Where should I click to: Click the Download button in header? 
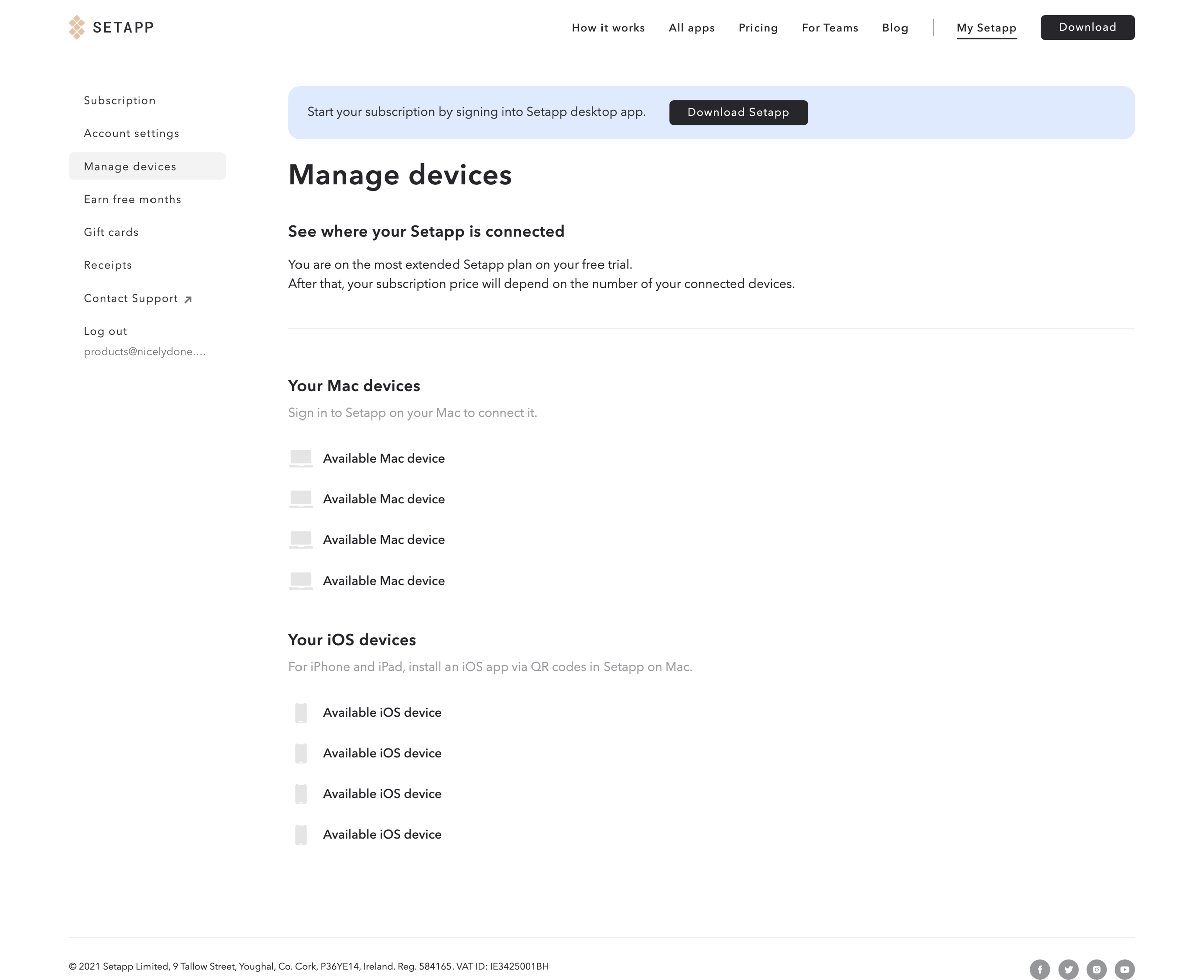[x=1087, y=27]
